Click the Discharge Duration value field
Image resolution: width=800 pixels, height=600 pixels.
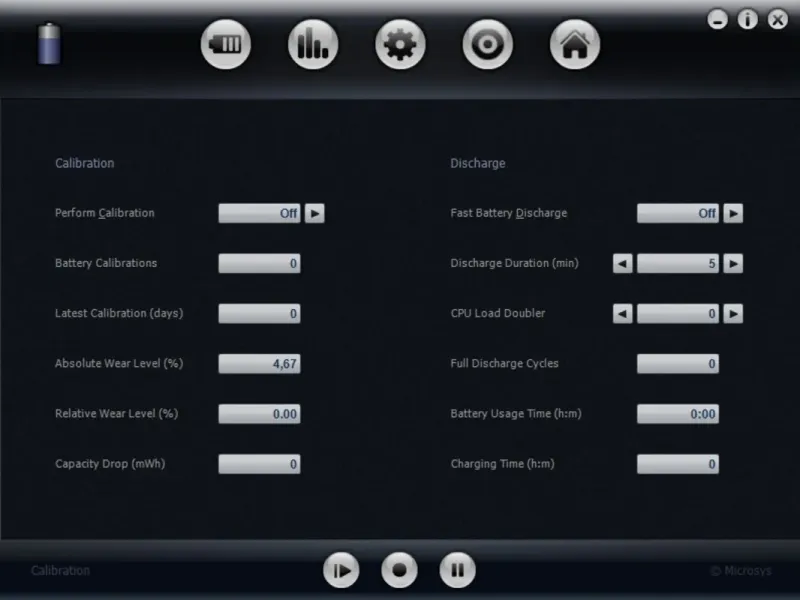pos(678,263)
